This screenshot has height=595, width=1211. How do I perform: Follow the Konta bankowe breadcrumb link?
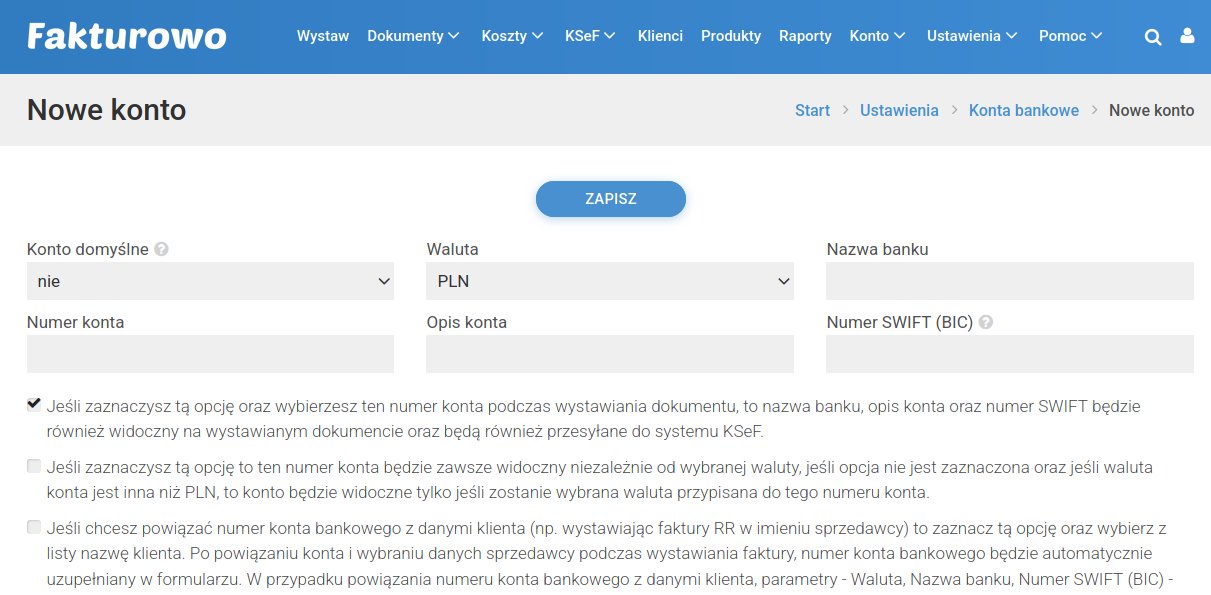pyautogui.click(x=1023, y=111)
